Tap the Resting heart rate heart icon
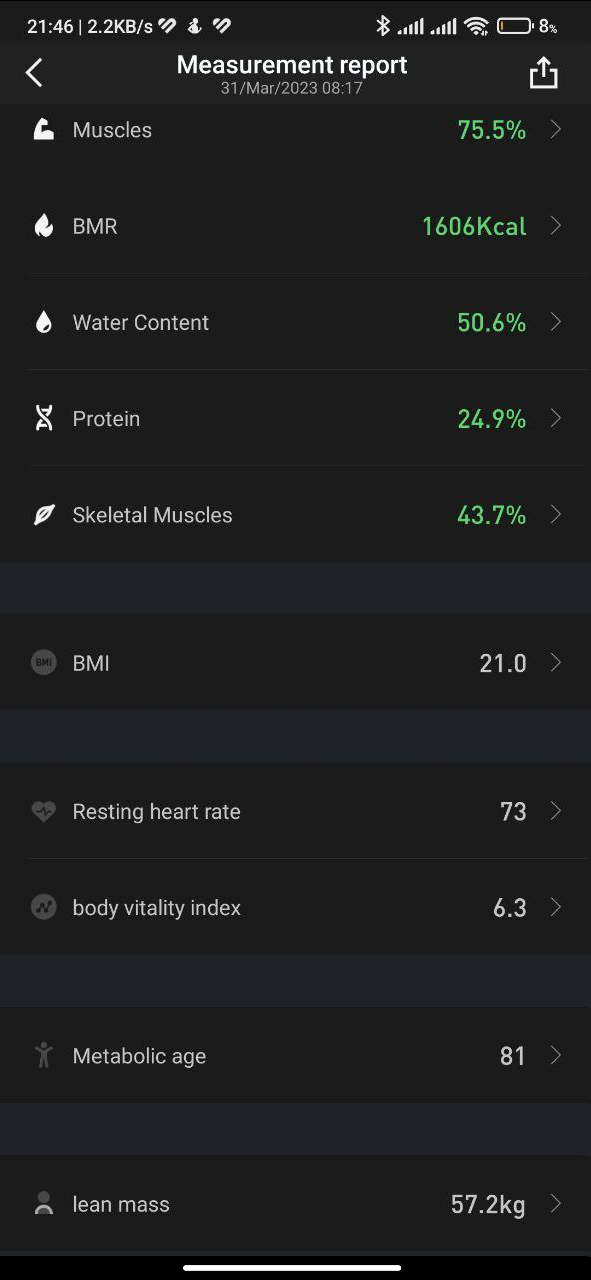Viewport: 591px width, 1280px height. (43, 811)
